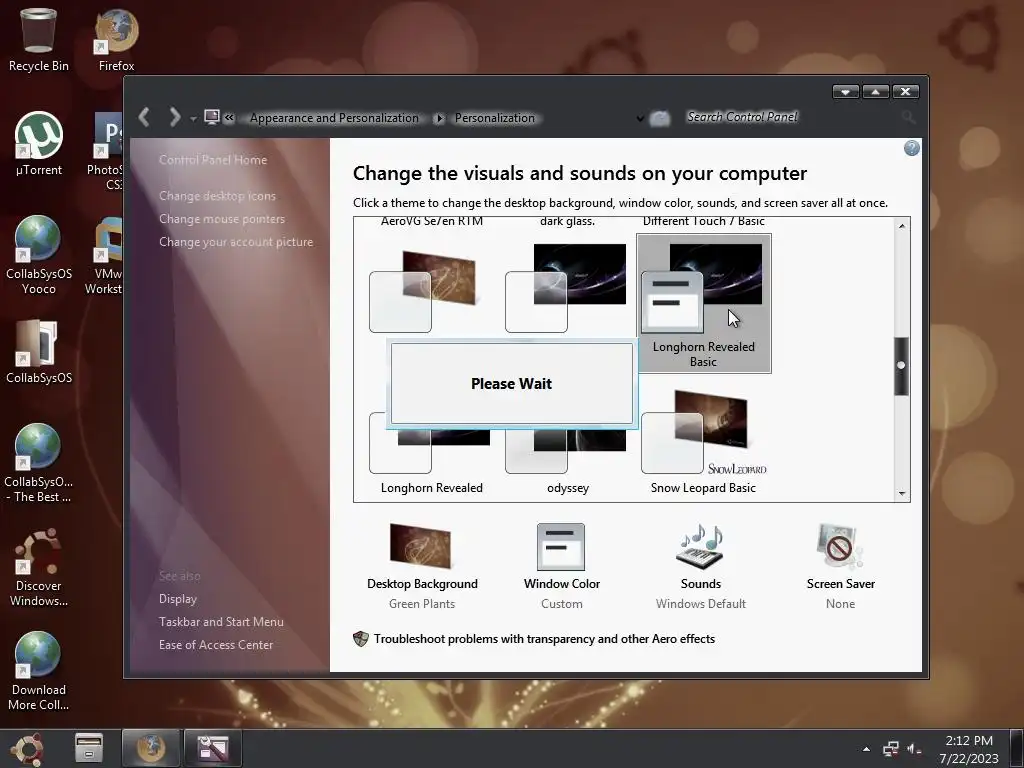Open the µTorrent desktop shortcut
Screen dimensions: 1024x768
click(39, 144)
